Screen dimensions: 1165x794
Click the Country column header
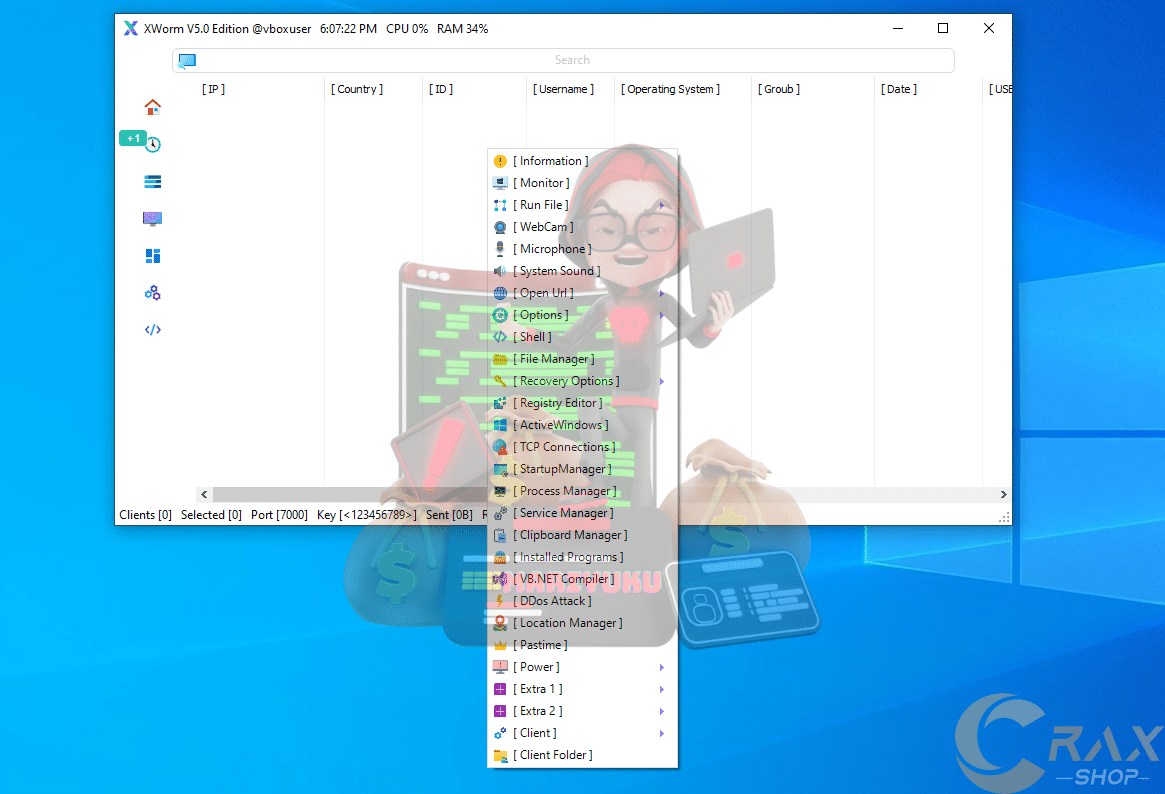point(359,89)
